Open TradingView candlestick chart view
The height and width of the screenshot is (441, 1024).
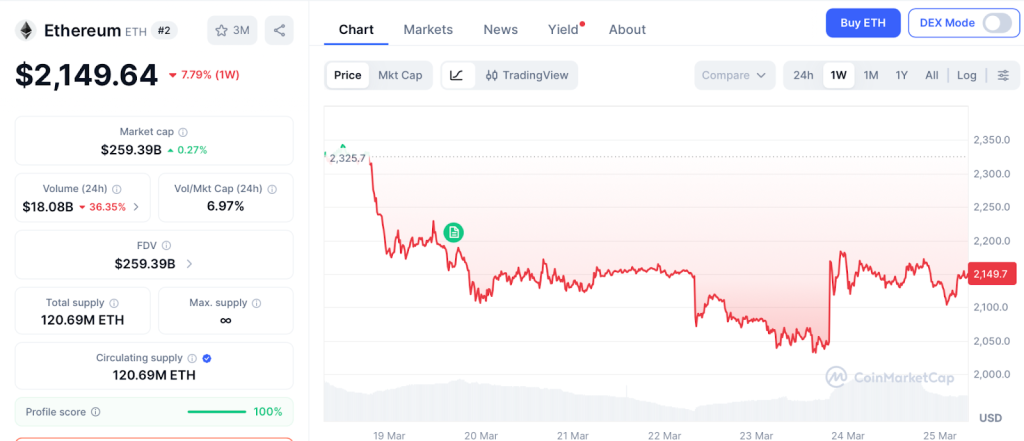[x=525, y=75]
